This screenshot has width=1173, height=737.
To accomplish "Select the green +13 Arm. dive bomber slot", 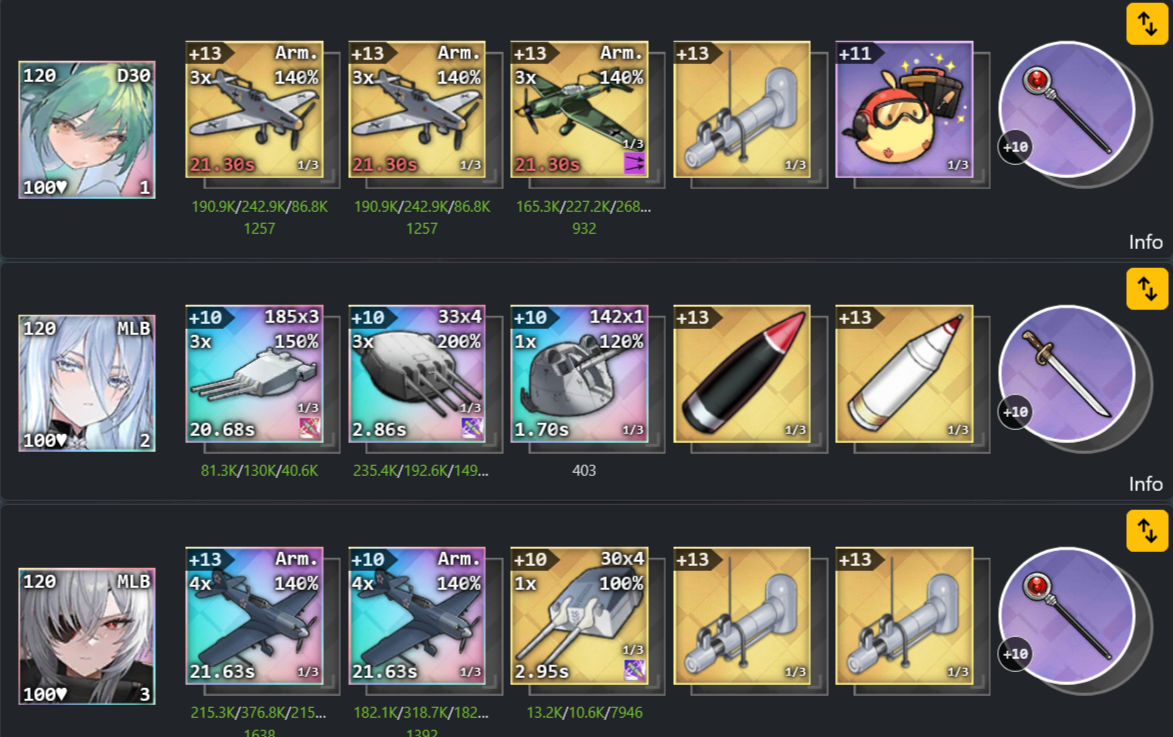I will coord(579,109).
